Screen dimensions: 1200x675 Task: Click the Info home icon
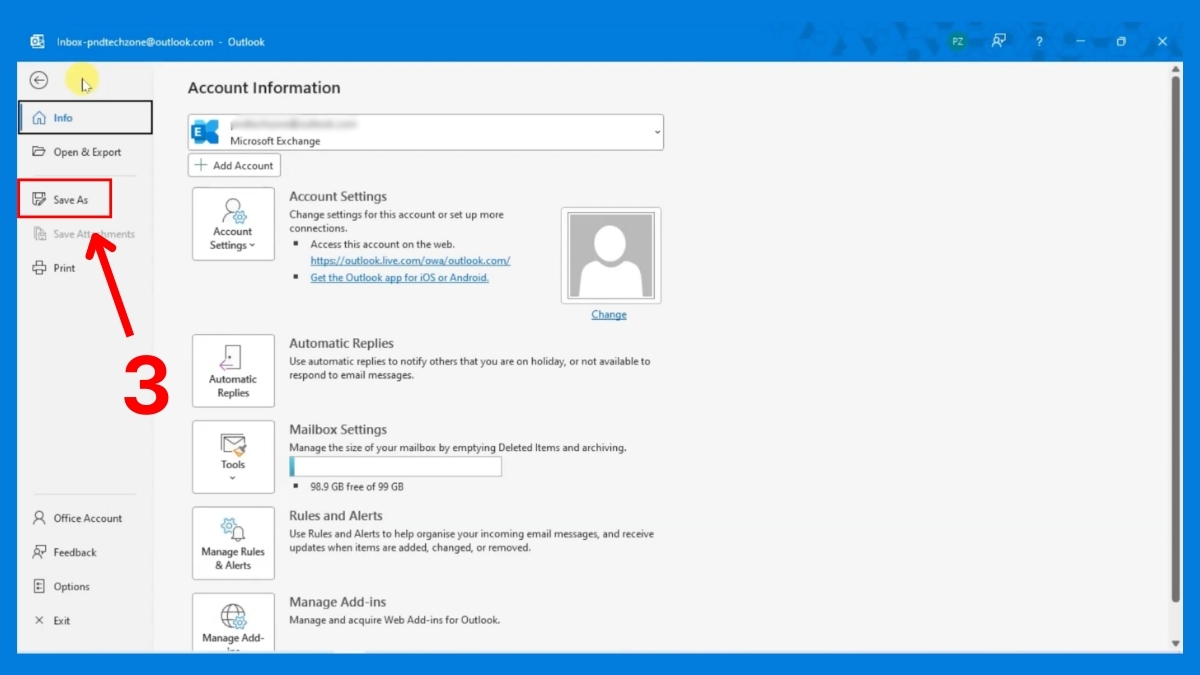pos(39,118)
